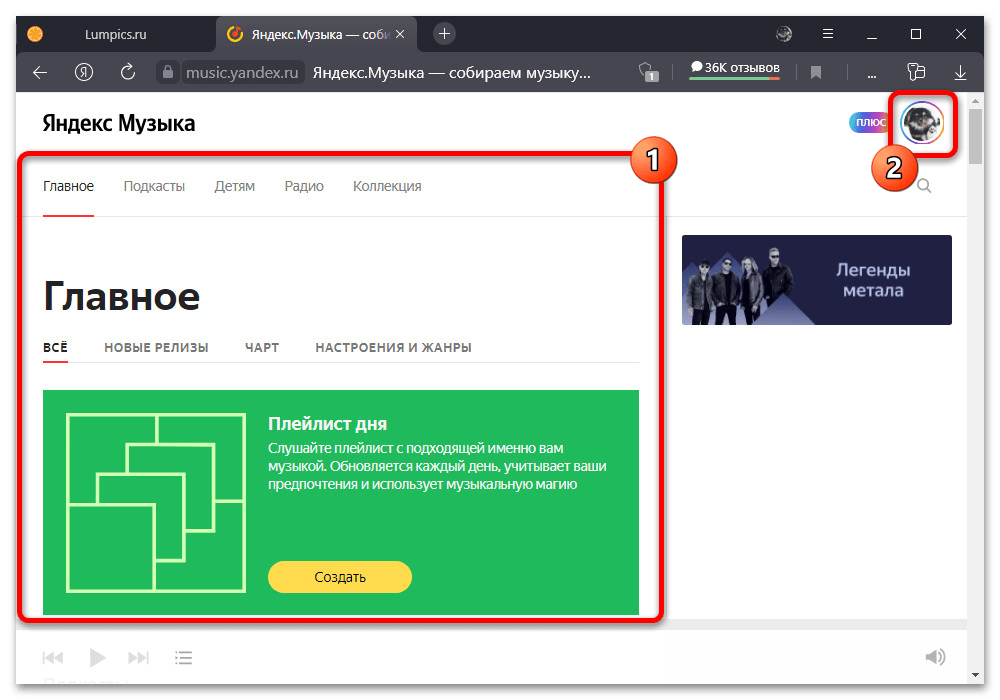Open the user profile avatar

[x=920, y=123]
